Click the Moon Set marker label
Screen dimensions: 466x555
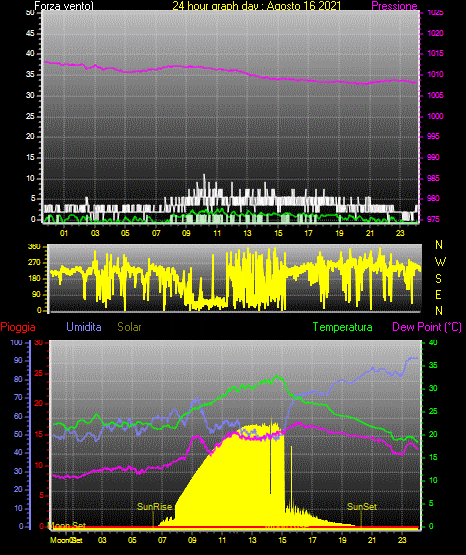(x=67, y=525)
